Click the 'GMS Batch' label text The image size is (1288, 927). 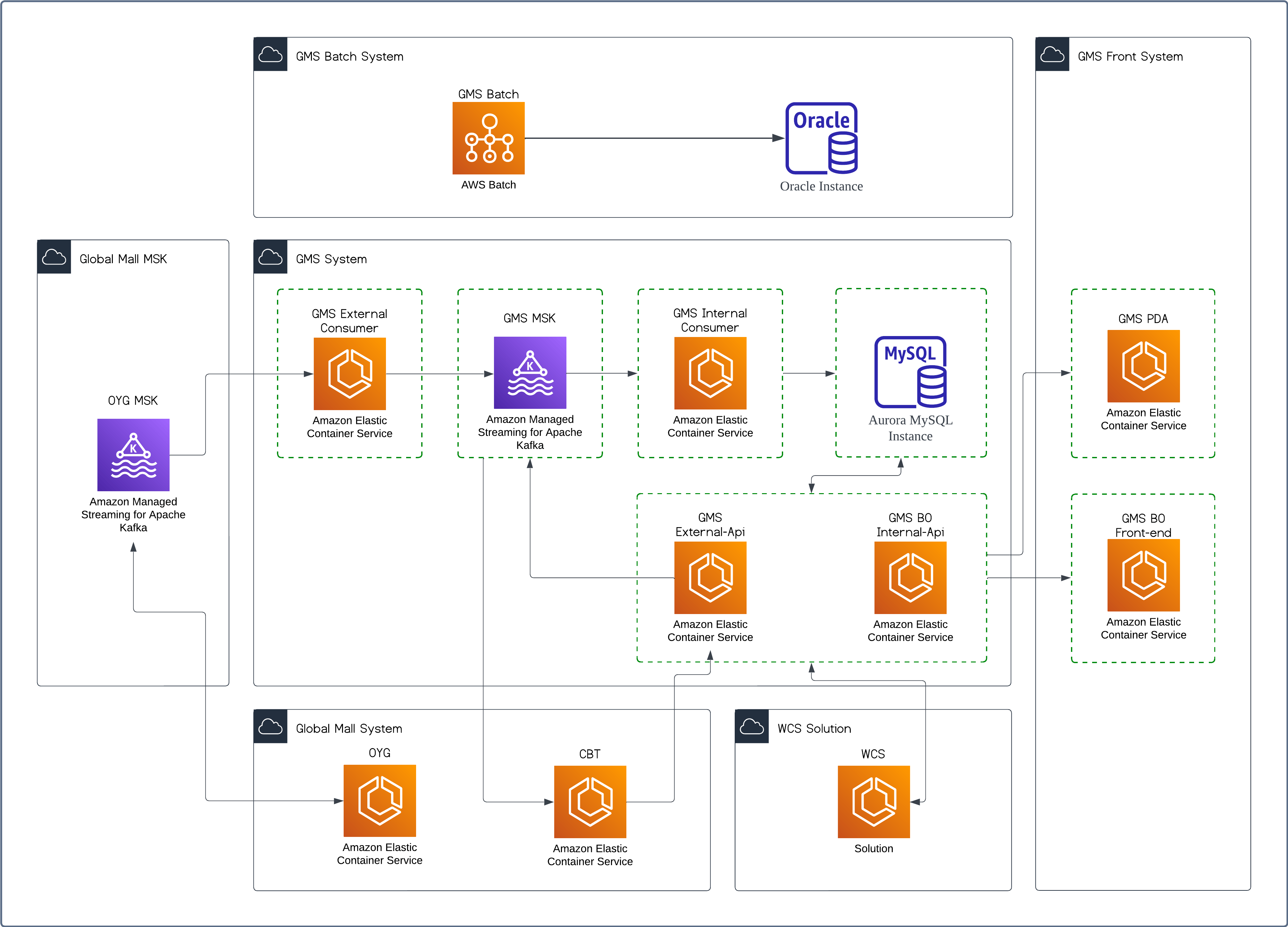(489, 94)
